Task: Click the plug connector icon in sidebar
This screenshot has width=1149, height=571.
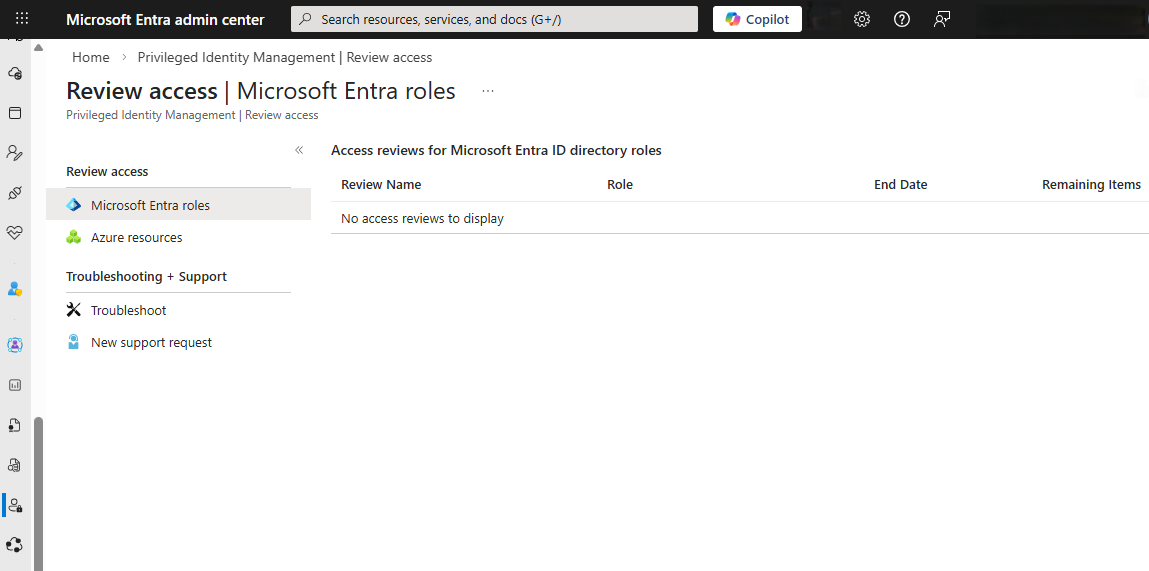Action: coord(14,192)
